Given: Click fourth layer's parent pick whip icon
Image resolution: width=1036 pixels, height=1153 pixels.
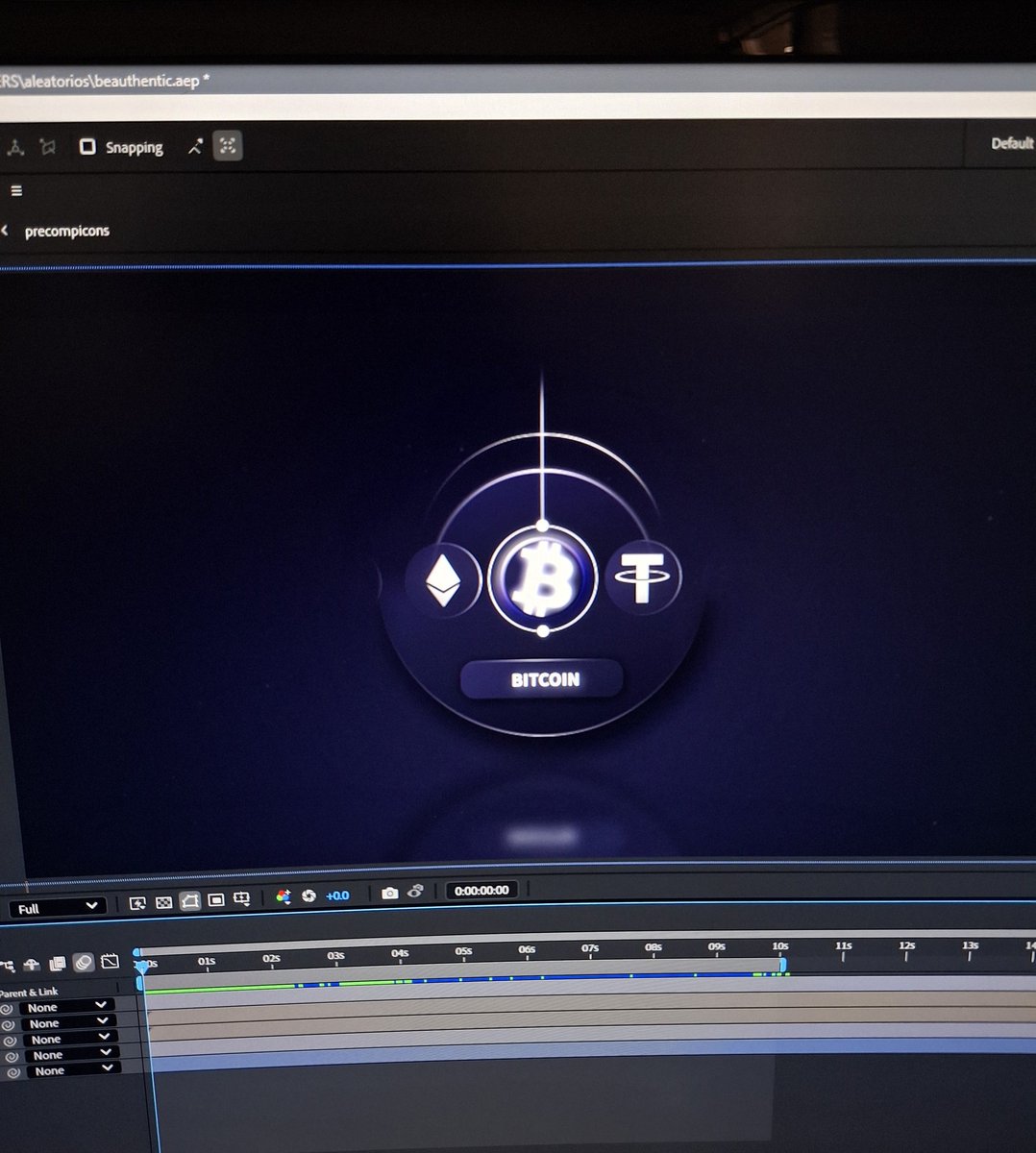Looking at the screenshot, I should [x=12, y=1056].
